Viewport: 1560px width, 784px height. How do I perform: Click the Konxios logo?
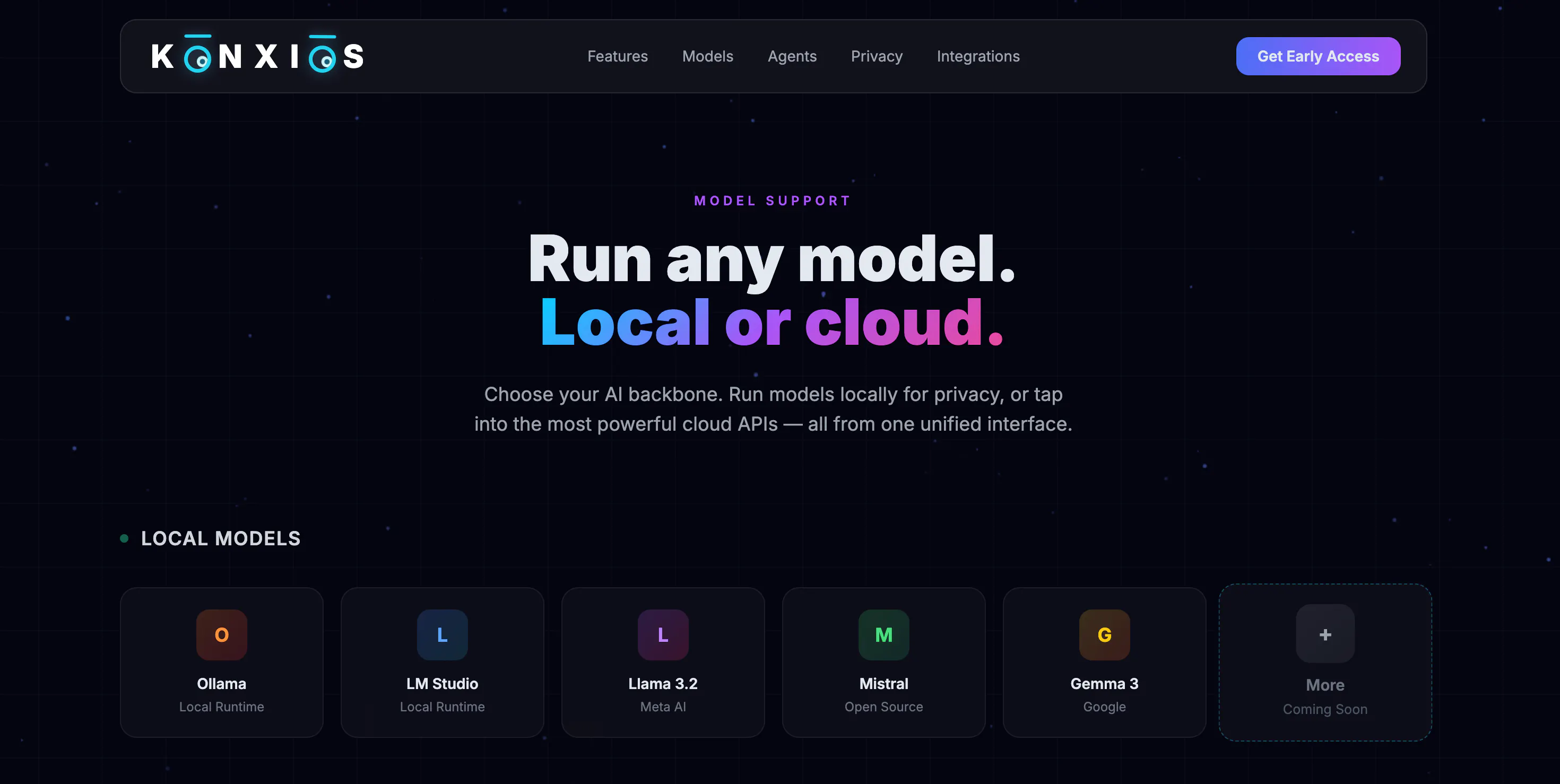[257, 55]
